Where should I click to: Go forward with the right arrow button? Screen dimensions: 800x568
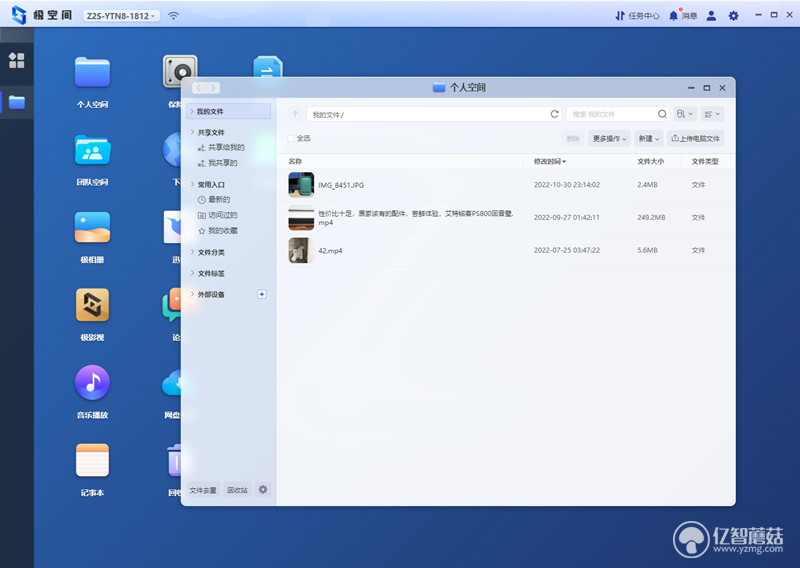click(x=213, y=88)
